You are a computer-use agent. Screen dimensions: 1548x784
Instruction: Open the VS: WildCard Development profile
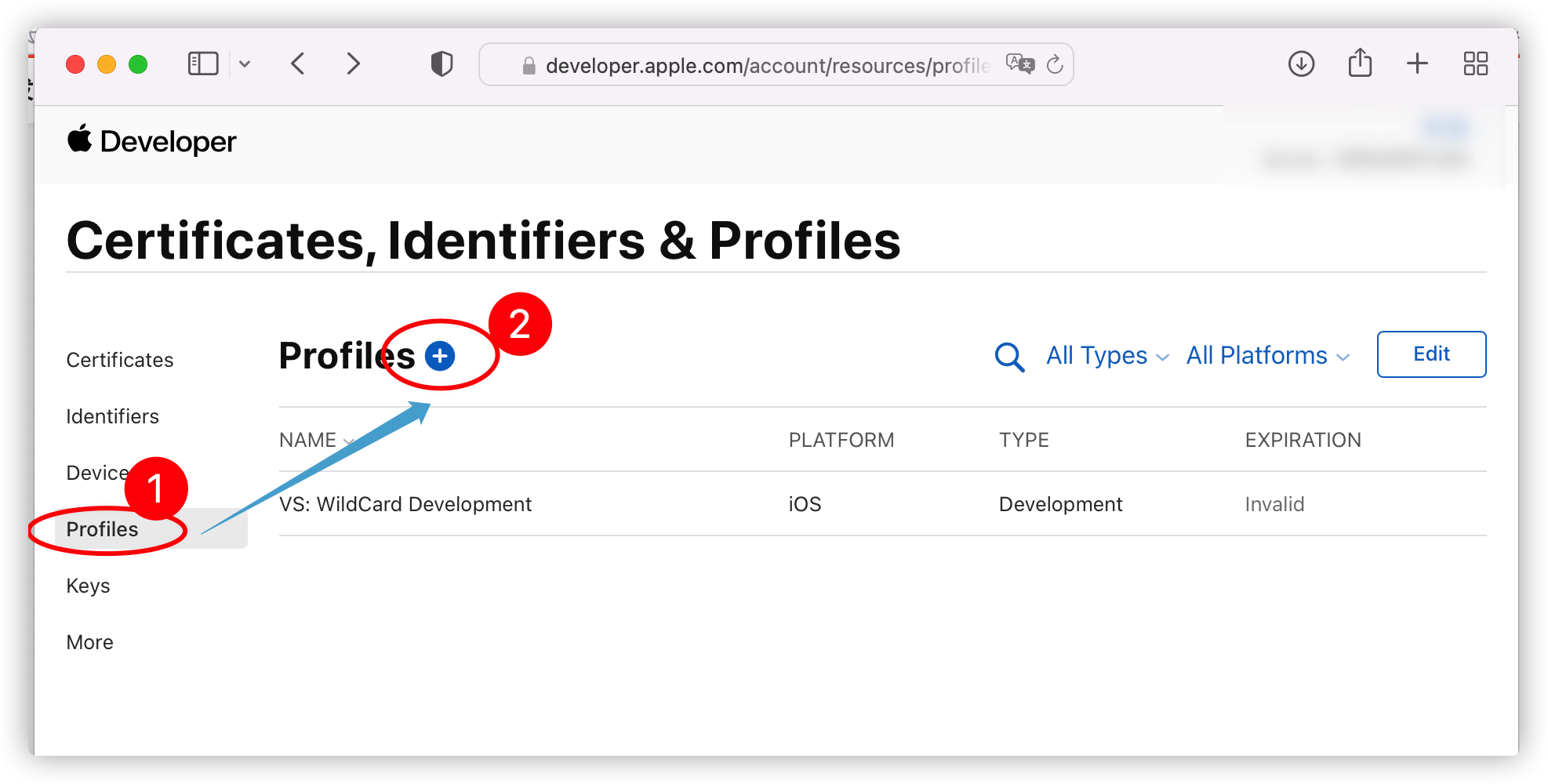tap(405, 504)
